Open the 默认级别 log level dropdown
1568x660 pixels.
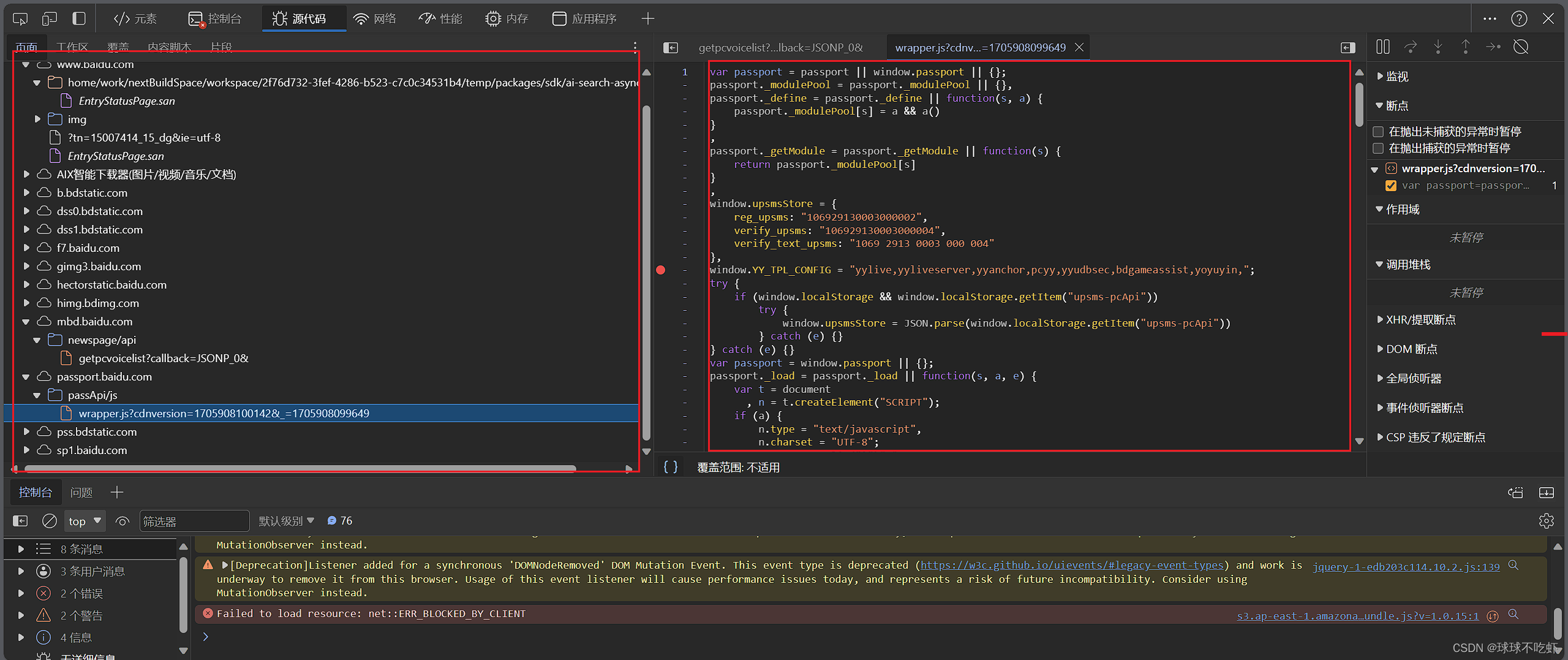point(286,521)
